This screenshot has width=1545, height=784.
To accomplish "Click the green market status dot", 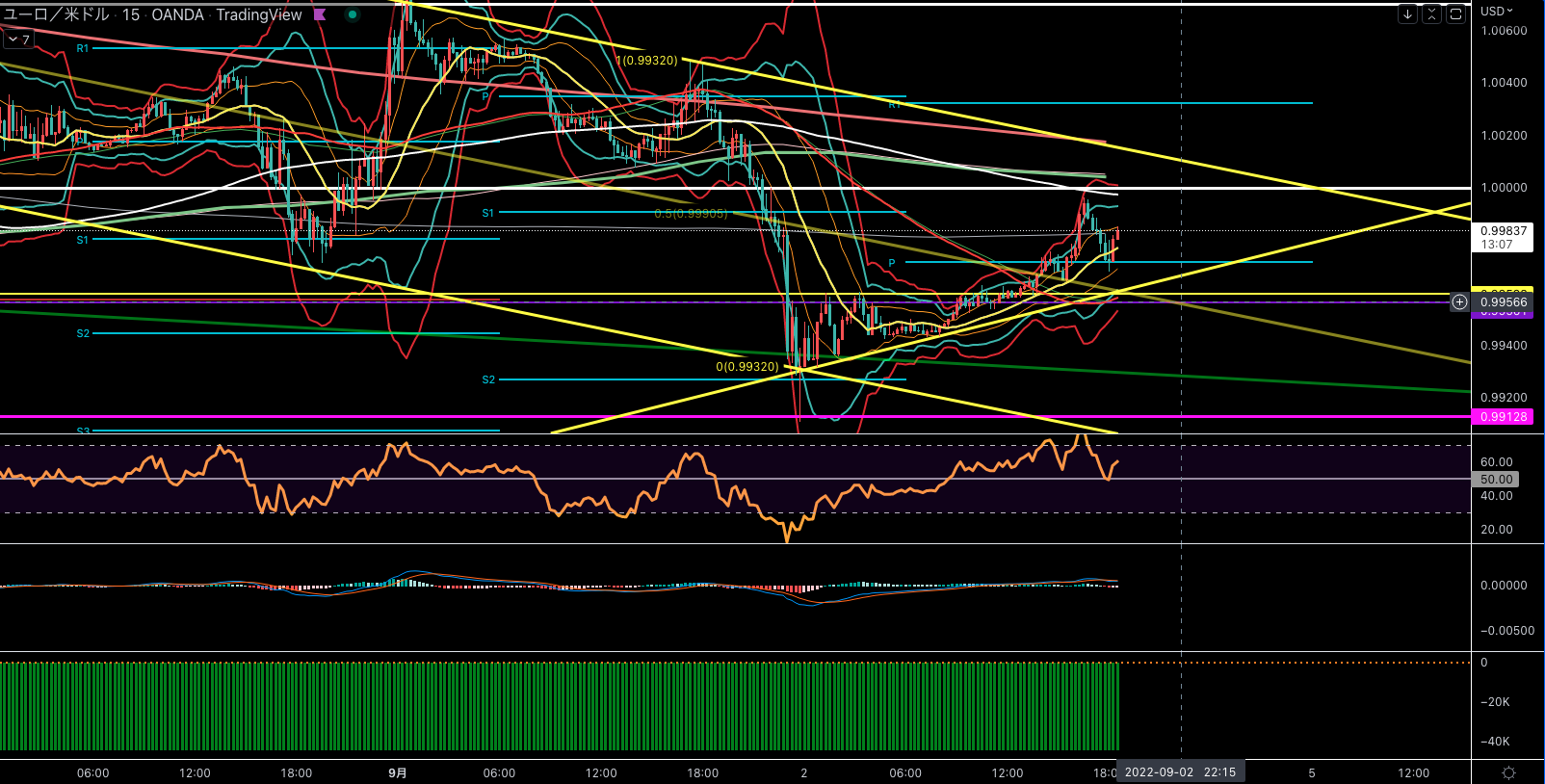I will tap(353, 14).
